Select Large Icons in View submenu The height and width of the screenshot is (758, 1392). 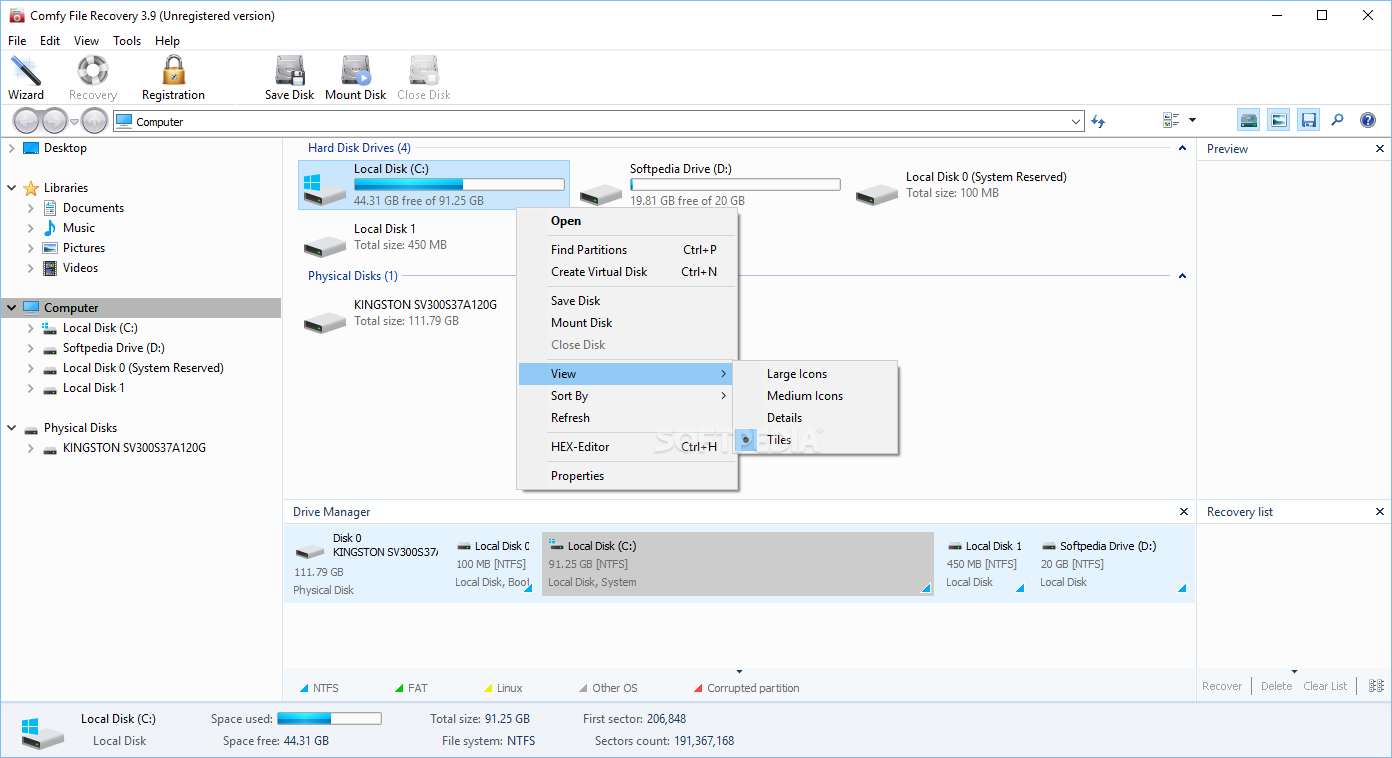coord(816,374)
